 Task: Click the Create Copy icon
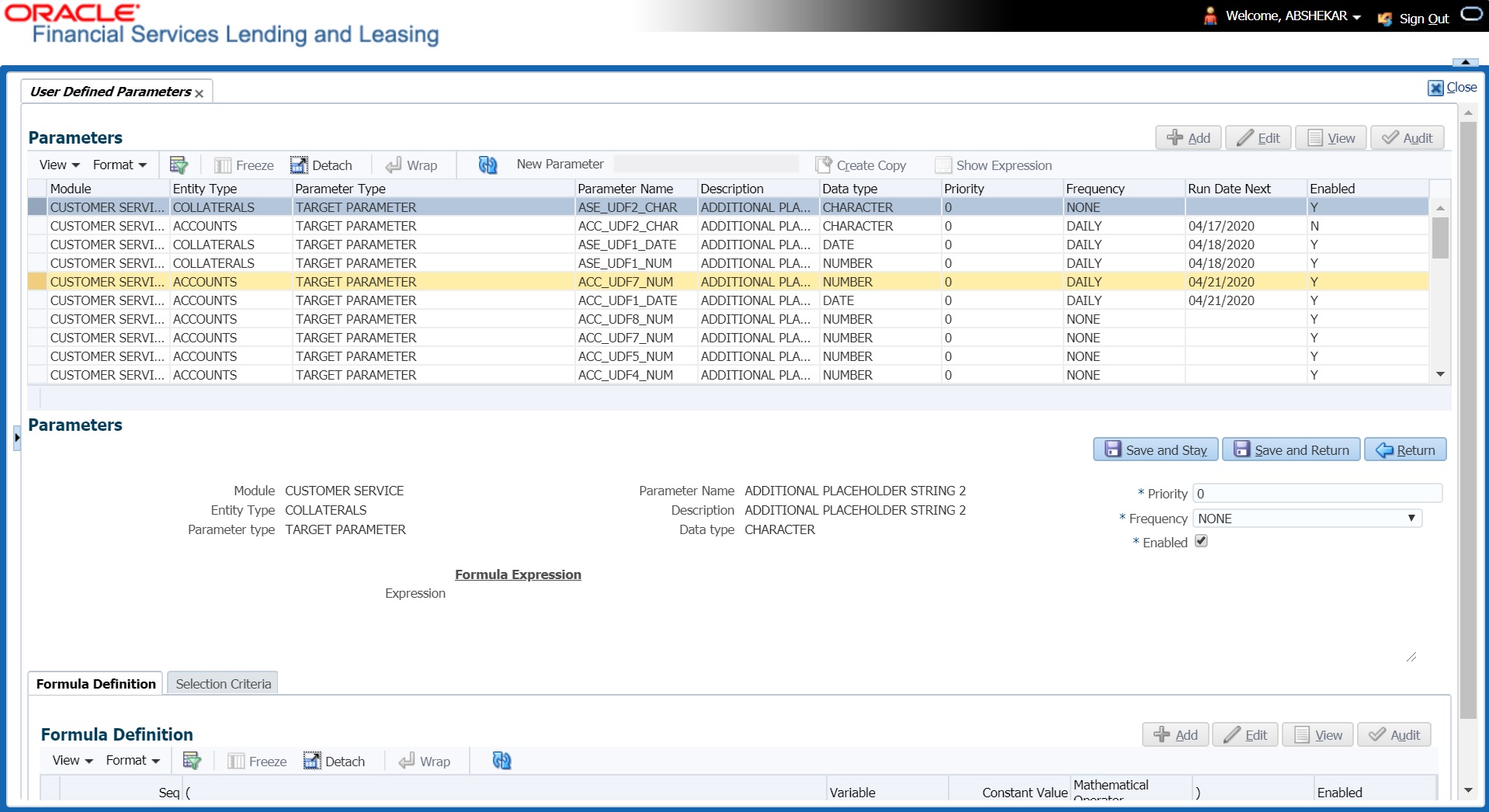click(824, 165)
